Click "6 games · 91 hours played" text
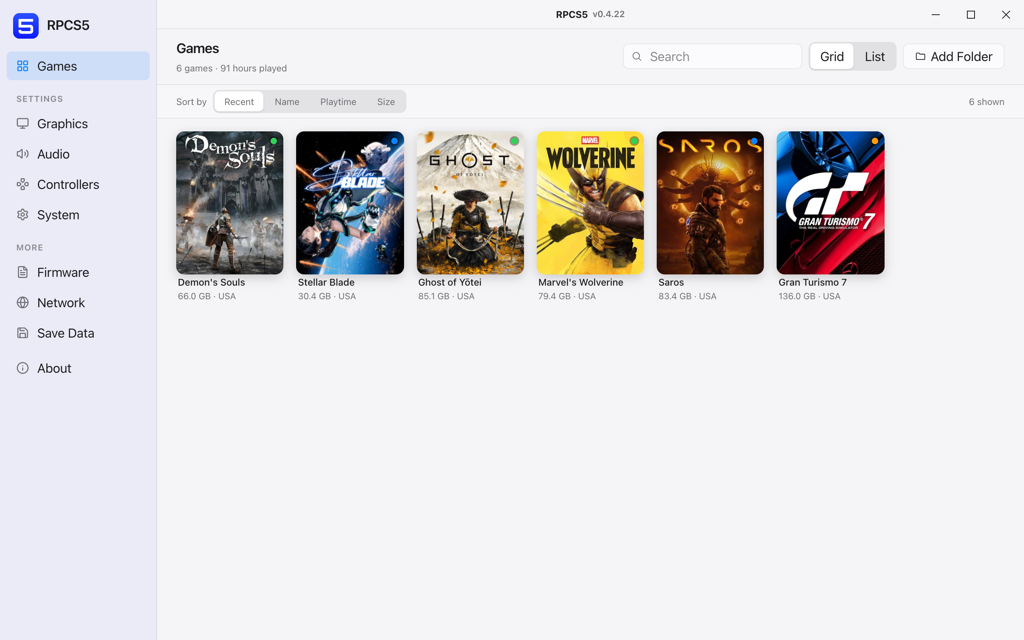1024x640 pixels. pos(231,68)
